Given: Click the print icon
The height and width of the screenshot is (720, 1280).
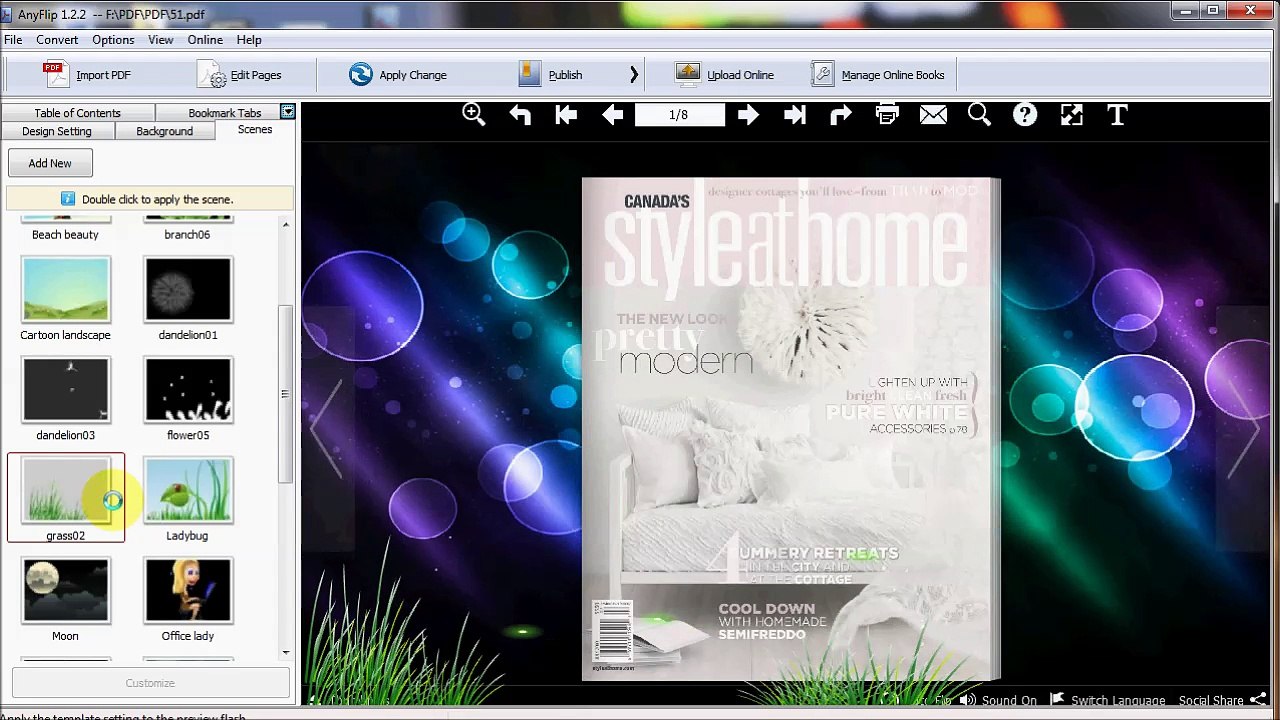Looking at the screenshot, I should [887, 115].
